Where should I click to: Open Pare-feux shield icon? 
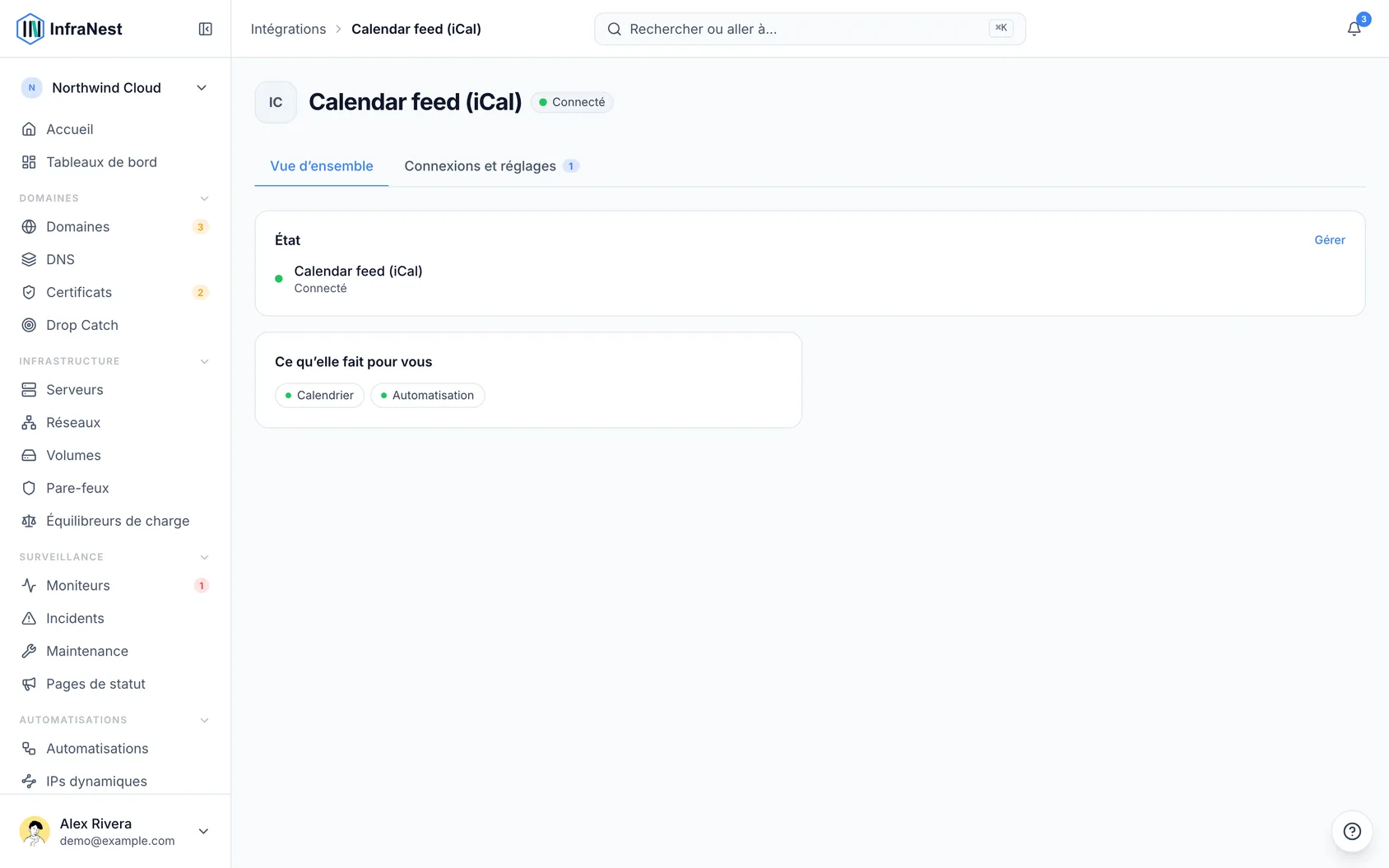point(29,488)
